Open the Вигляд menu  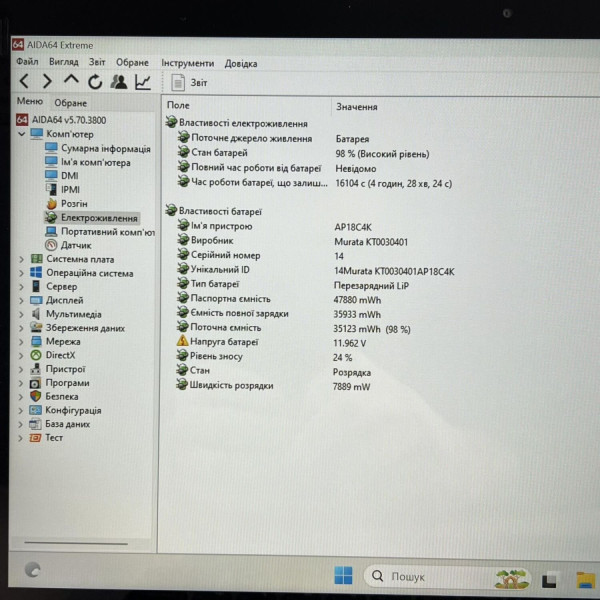tap(64, 62)
